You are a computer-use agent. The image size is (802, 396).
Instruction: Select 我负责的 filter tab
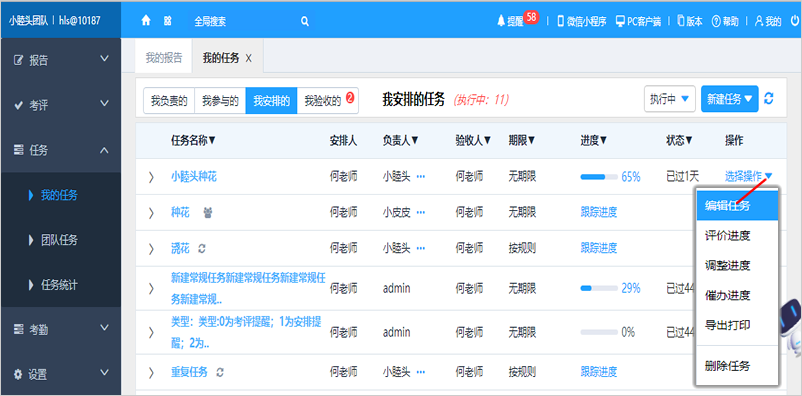click(169, 100)
